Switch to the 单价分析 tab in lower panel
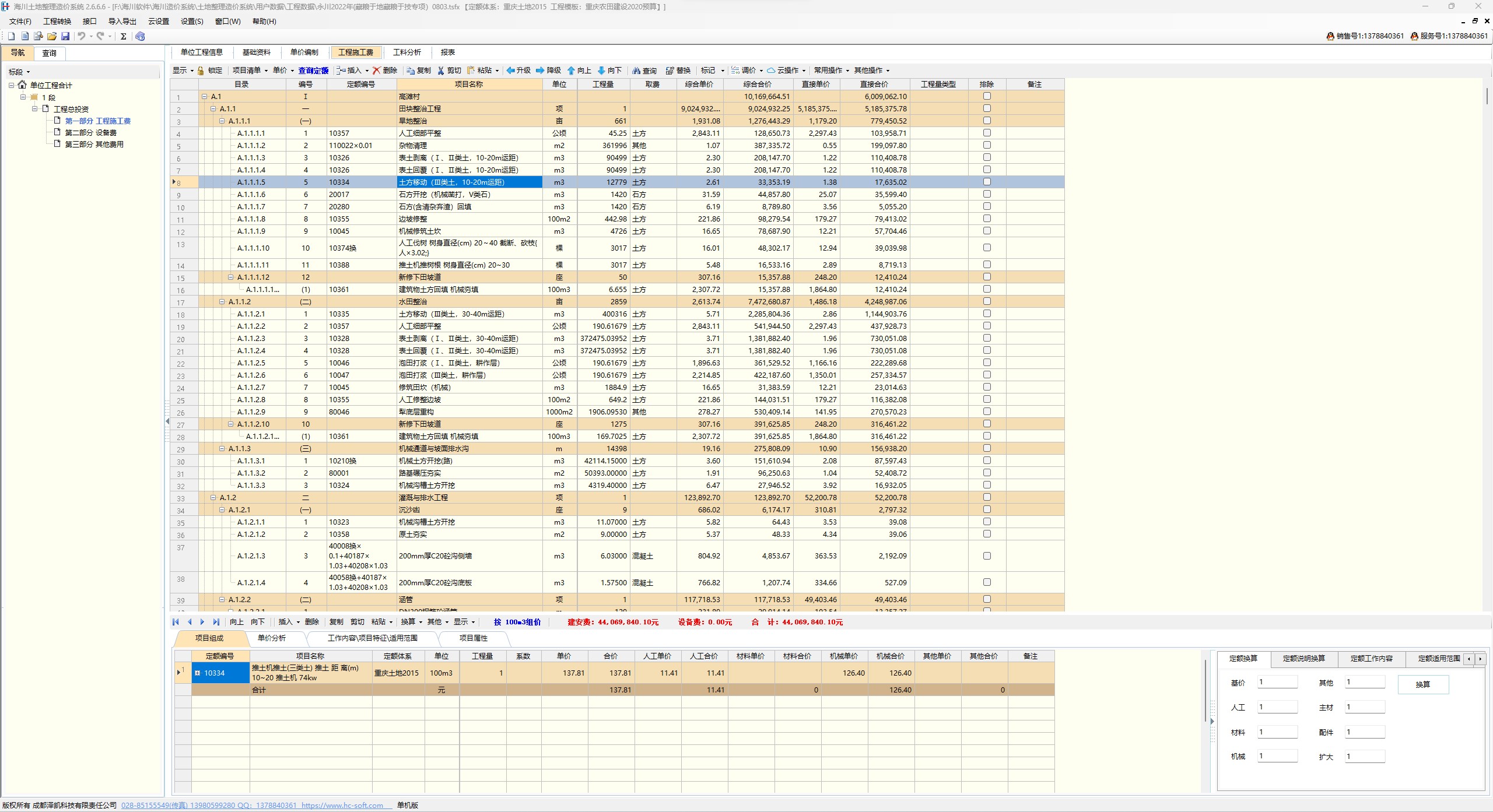 pos(272,638)
